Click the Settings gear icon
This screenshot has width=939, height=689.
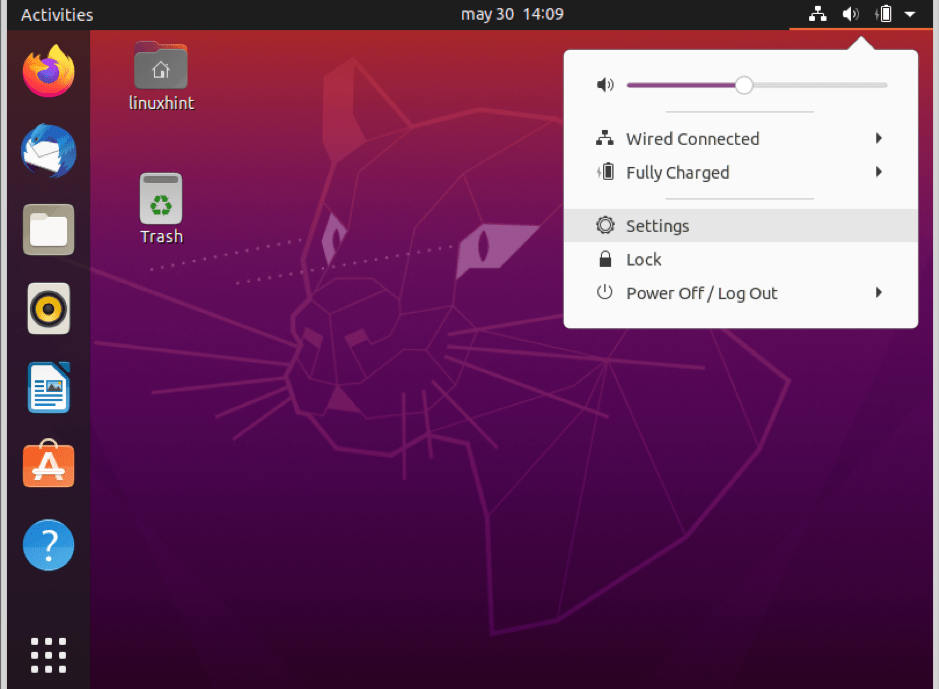605,225
